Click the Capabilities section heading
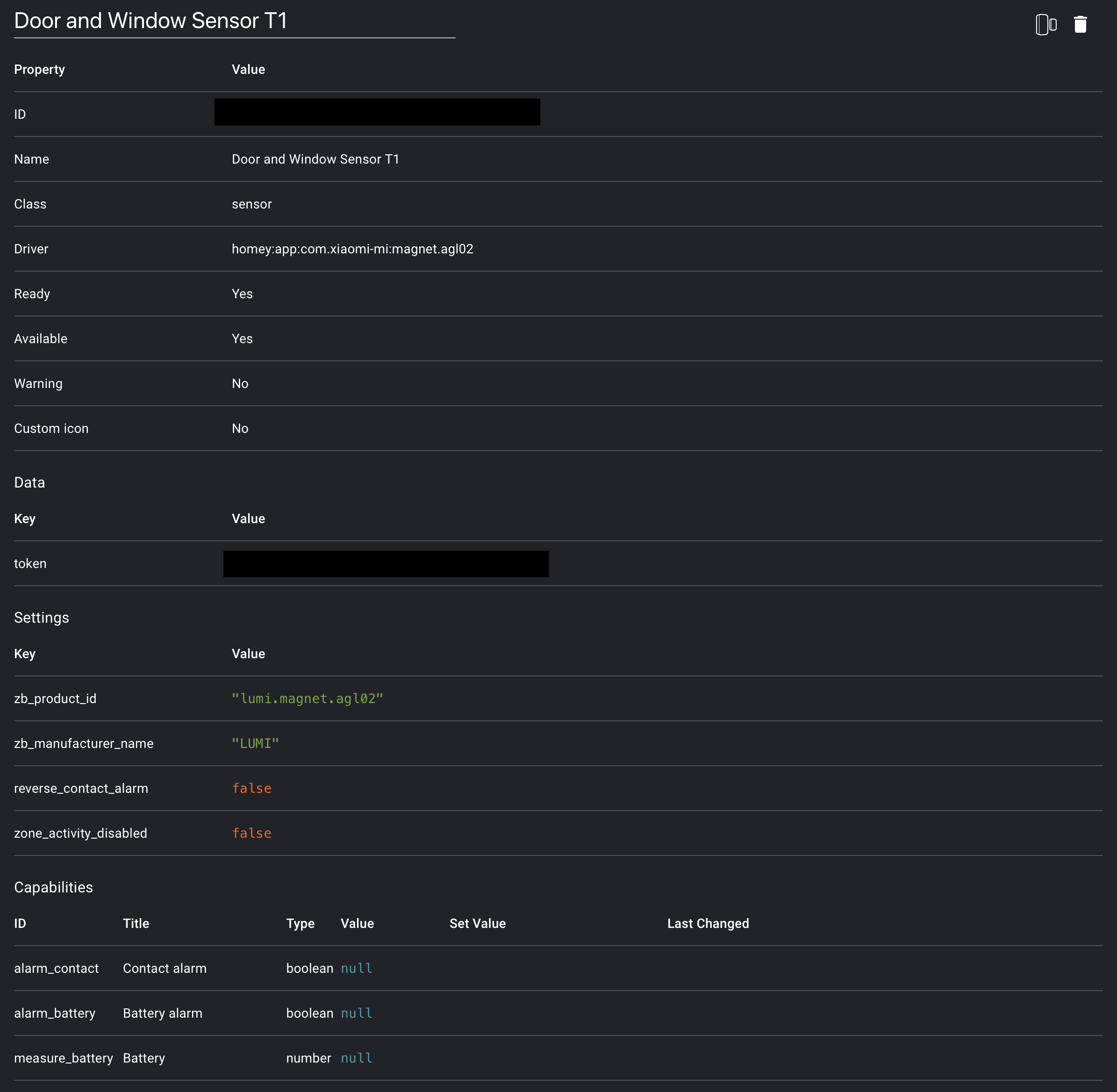Viewport: 1117px width, 1092px height. (53, 887)
